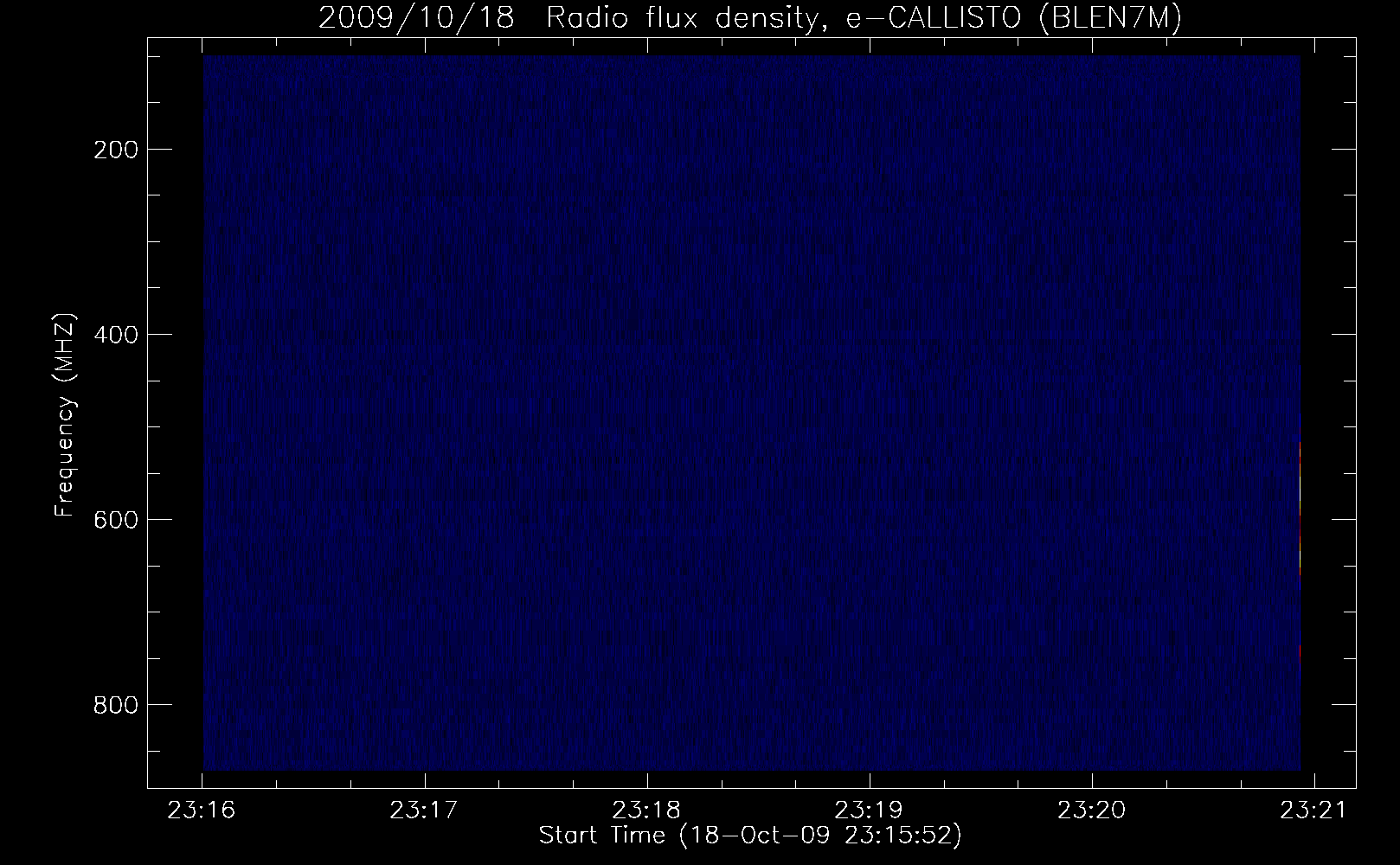
Task: Click the '23:18' time tick label
Action: point(647,811)
